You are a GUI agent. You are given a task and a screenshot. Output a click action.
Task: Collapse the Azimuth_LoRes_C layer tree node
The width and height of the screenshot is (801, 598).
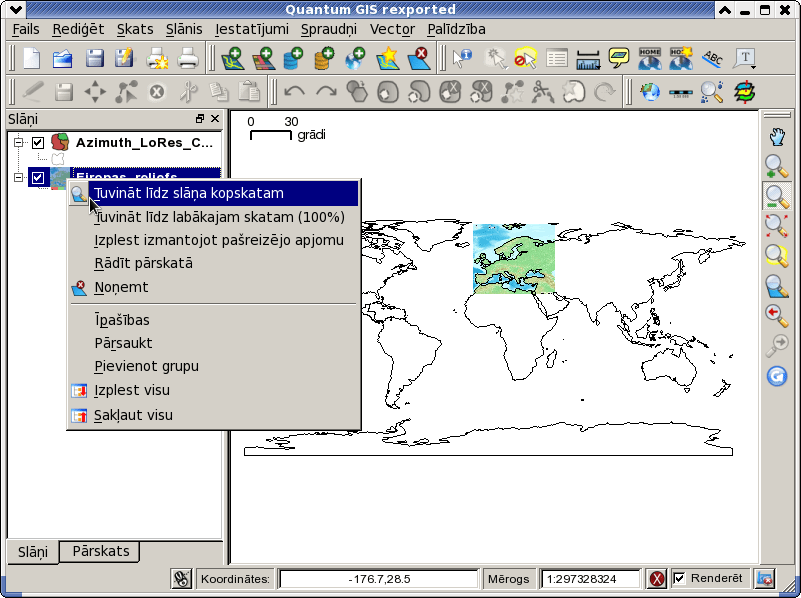19,142
